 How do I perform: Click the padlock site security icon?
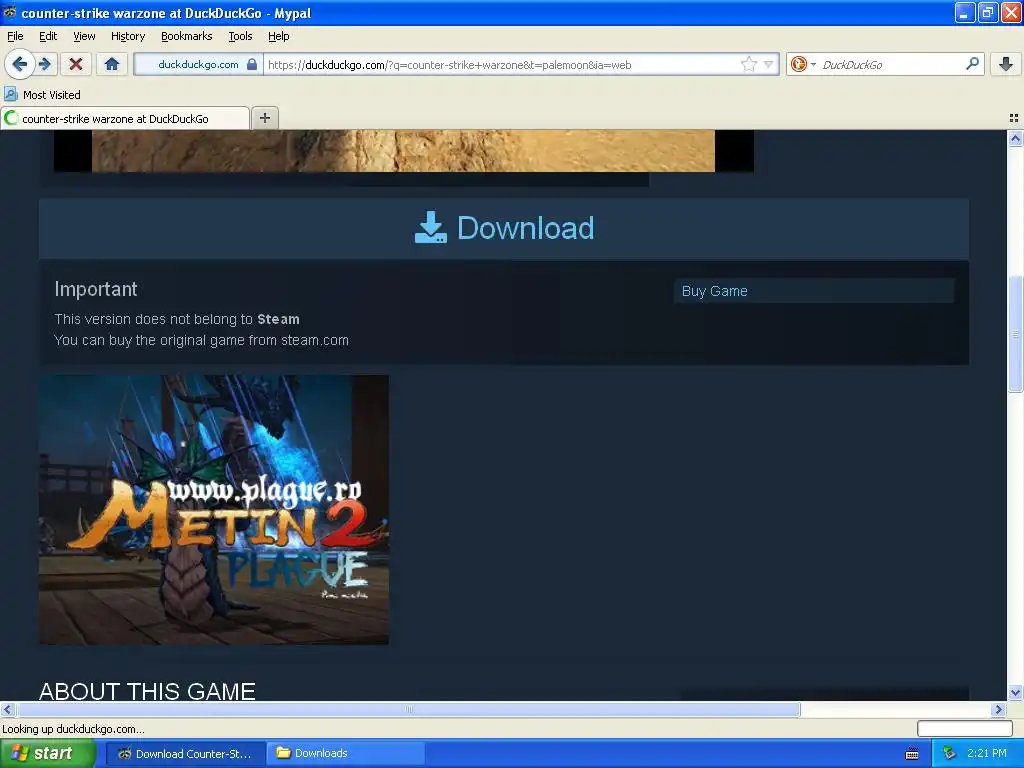[x=251, y=64]
